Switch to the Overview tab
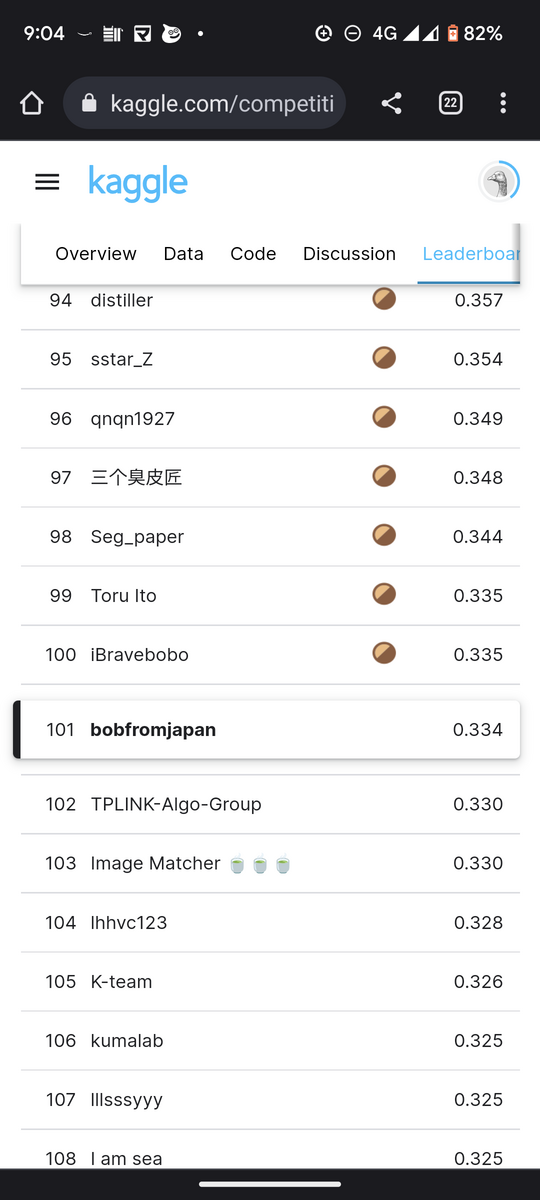 click(x=96, y=254)
